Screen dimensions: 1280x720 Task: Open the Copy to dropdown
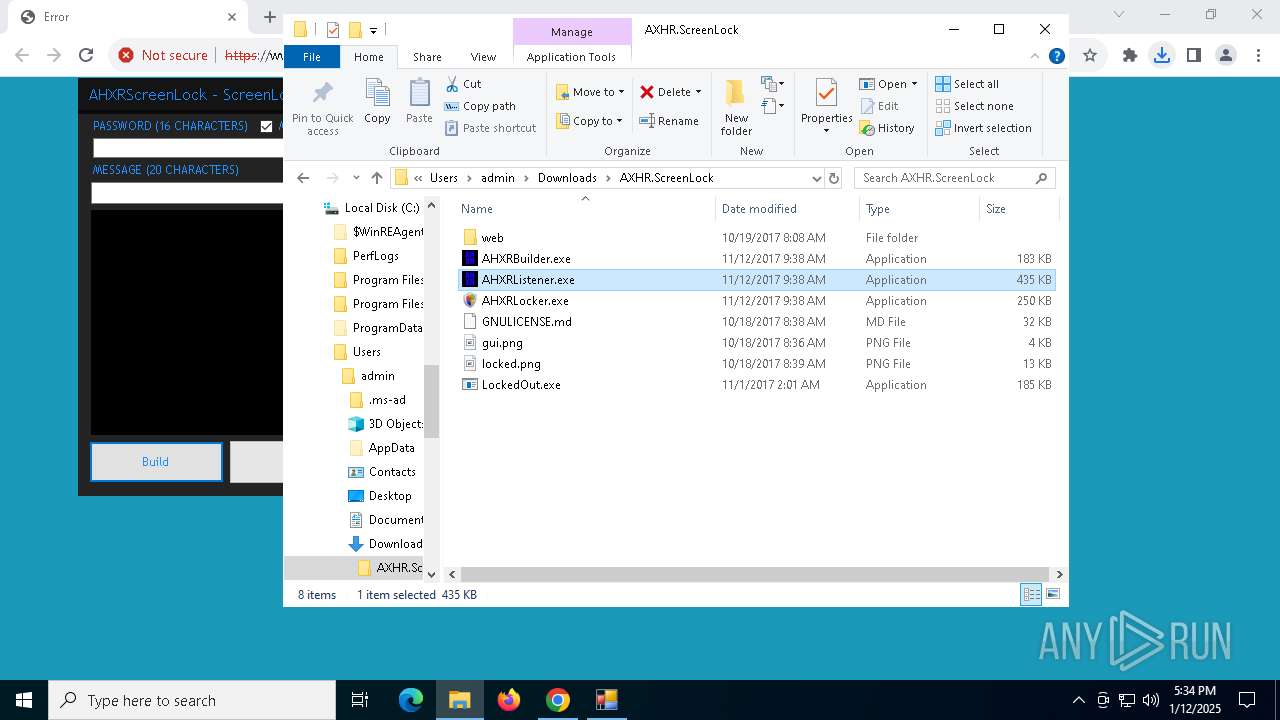pyautogui.click(x=590, y=121)
